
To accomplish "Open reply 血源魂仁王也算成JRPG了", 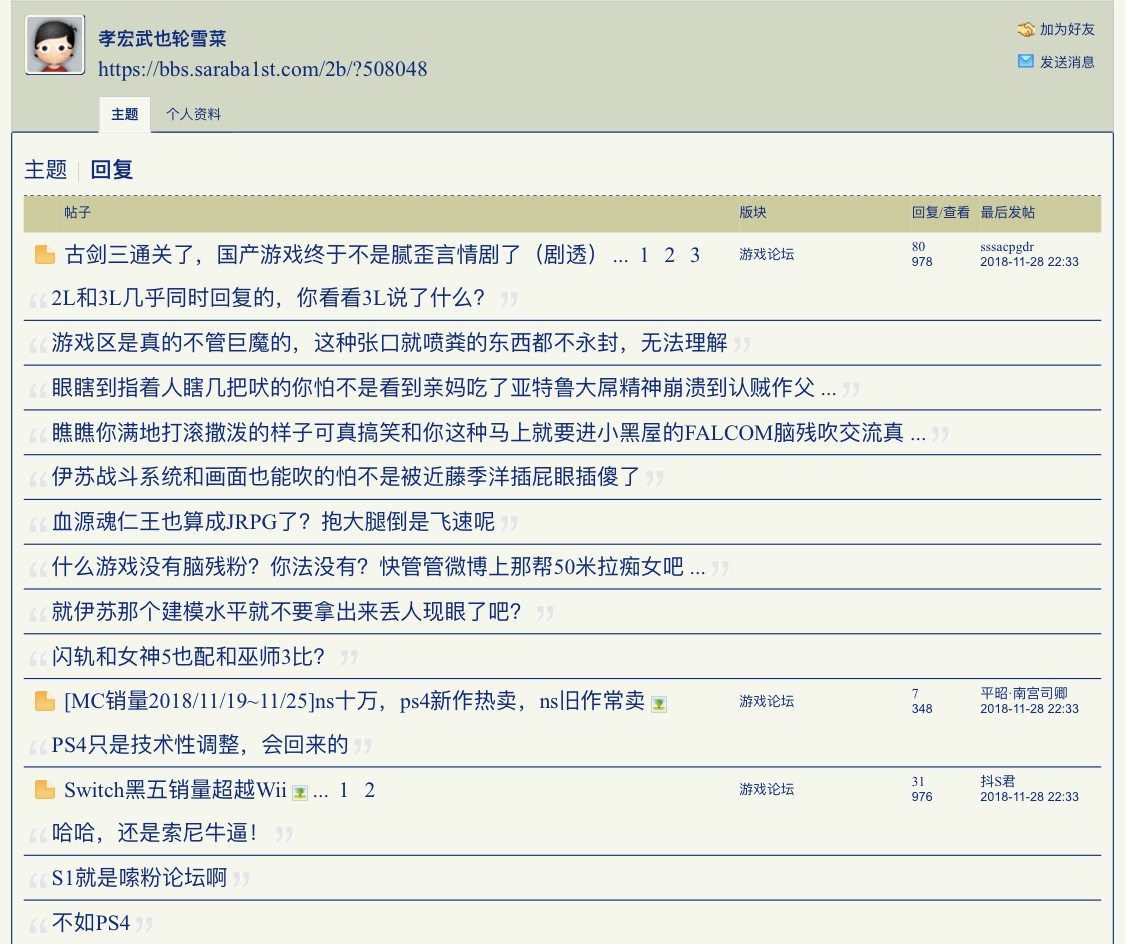I will click(273, 521).
